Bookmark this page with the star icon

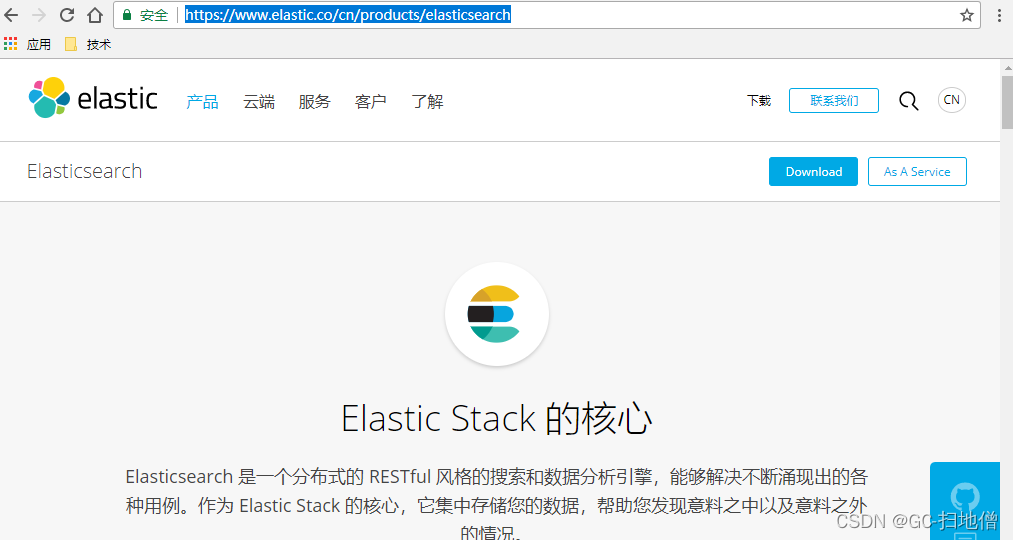click(966, 15)
